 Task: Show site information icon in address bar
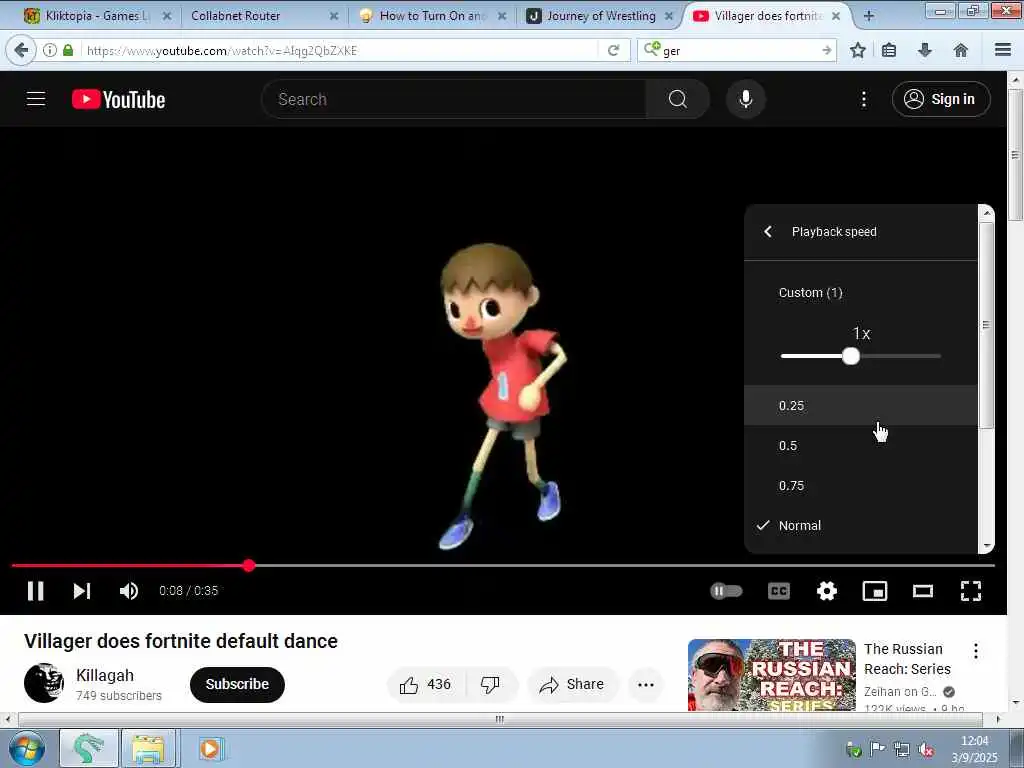[x=50, y=50]
